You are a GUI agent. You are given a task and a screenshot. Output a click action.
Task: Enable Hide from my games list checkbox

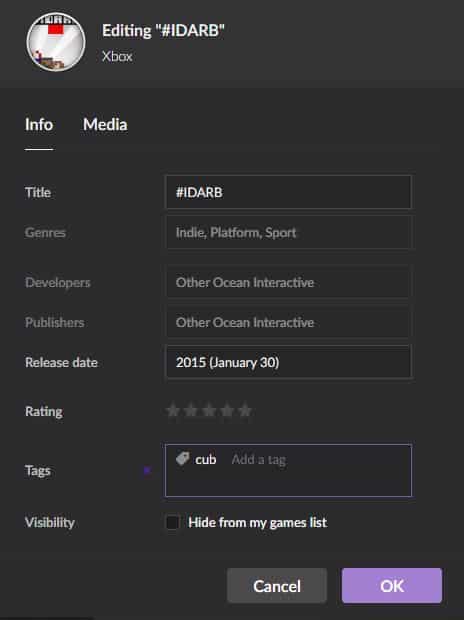pos(172,522)
